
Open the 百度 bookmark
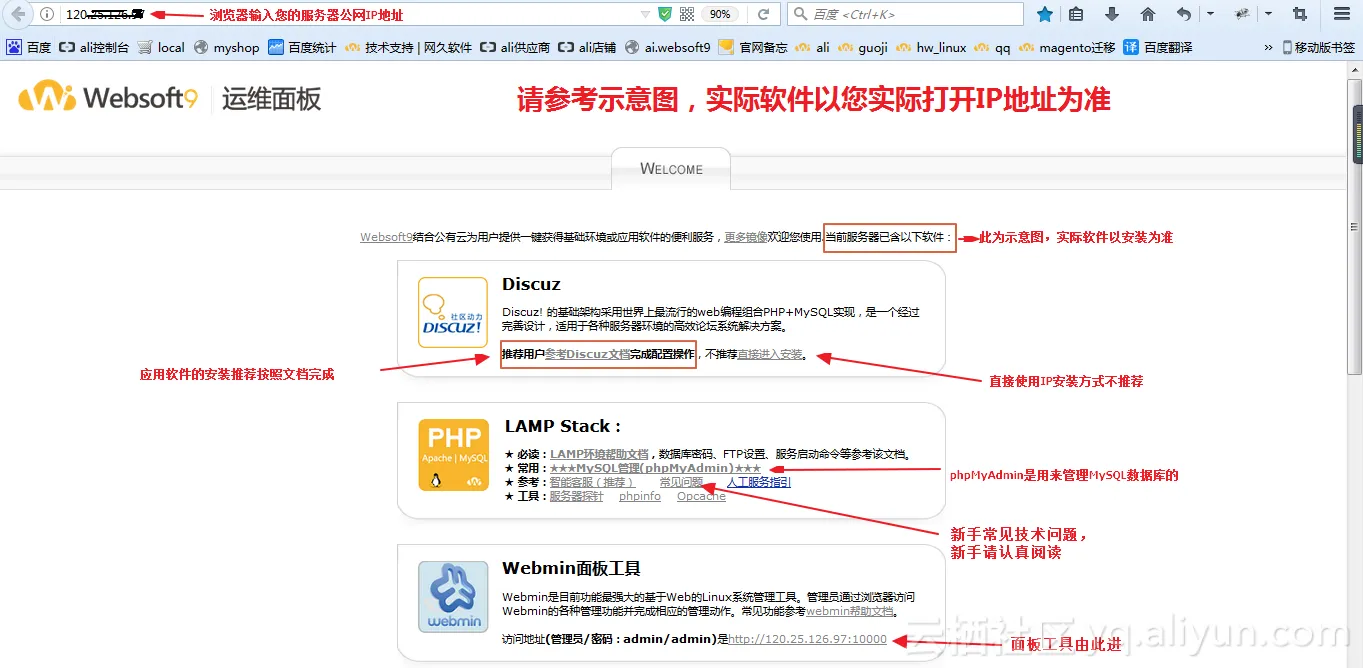[29, 47]
